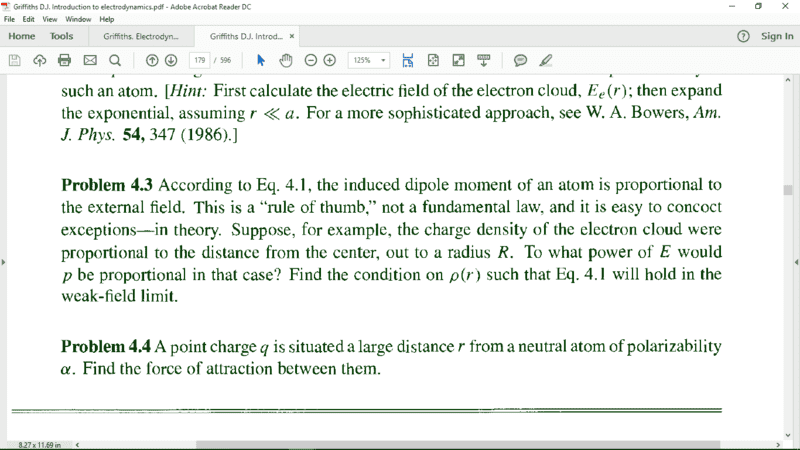The image size is (800, 450).
Task: Click the horizontal scrollbar thumb
Action: coord(458,445)
